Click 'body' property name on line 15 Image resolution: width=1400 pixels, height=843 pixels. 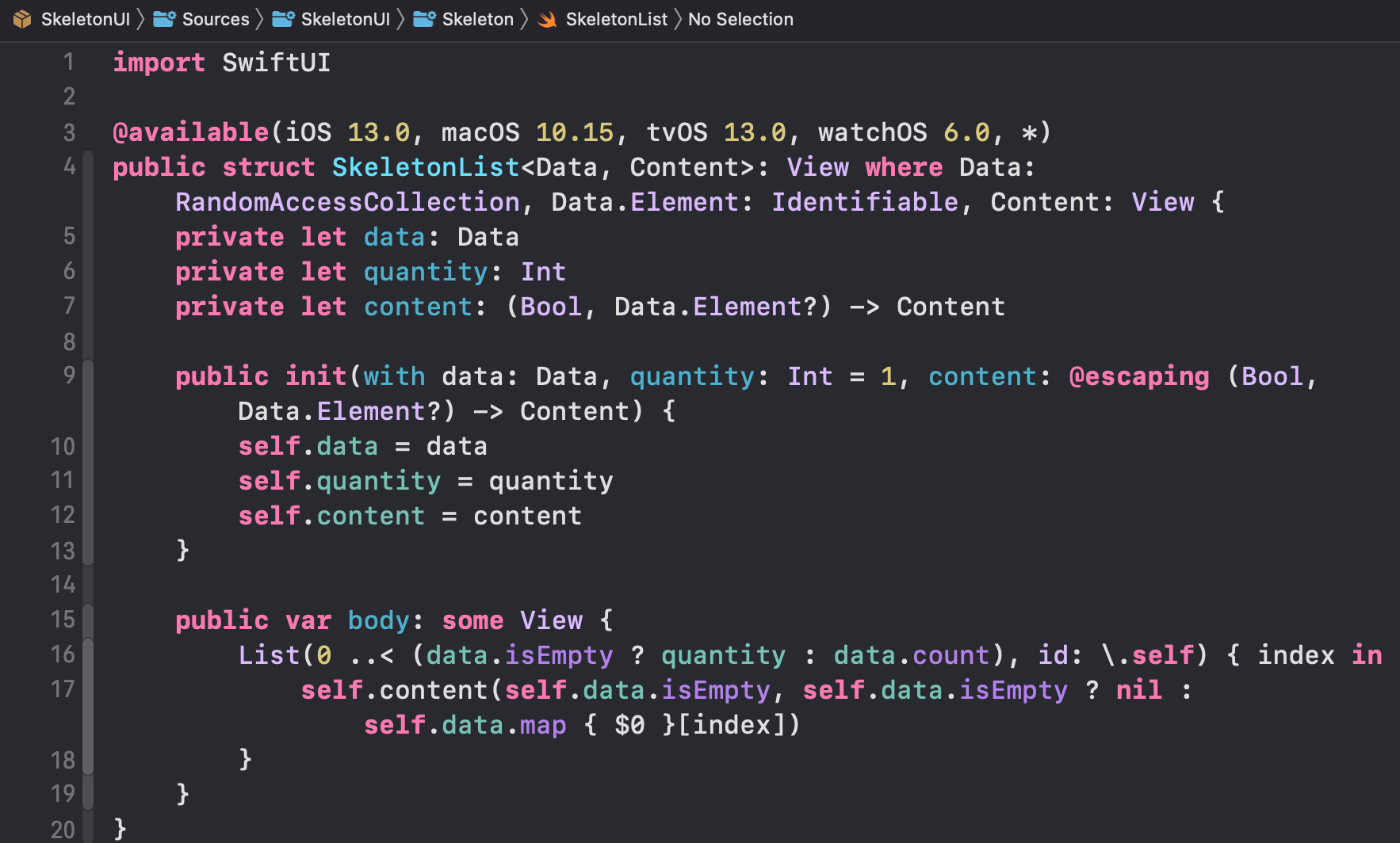[x=378, y=620]
